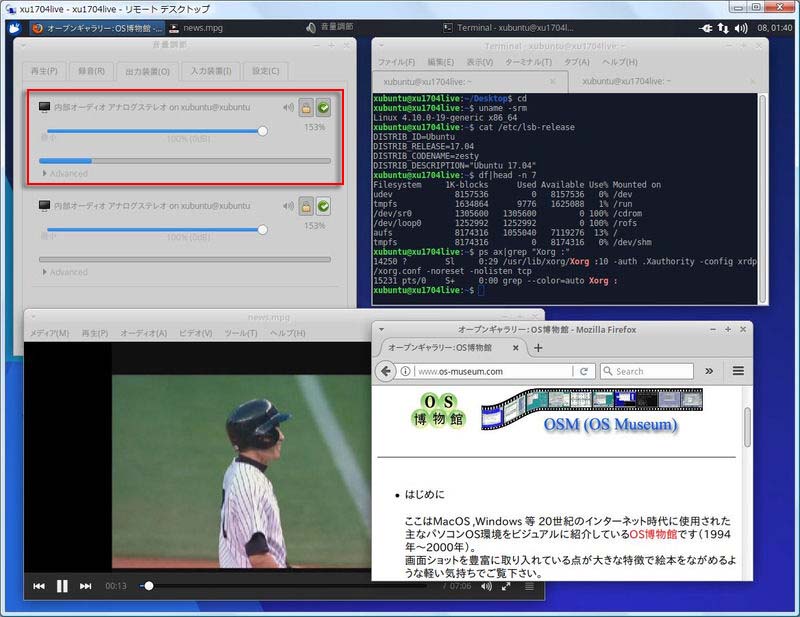Switch to Firefox task in the panel
The height and width of the screenshot is (617, 800).
click(97, 28)
